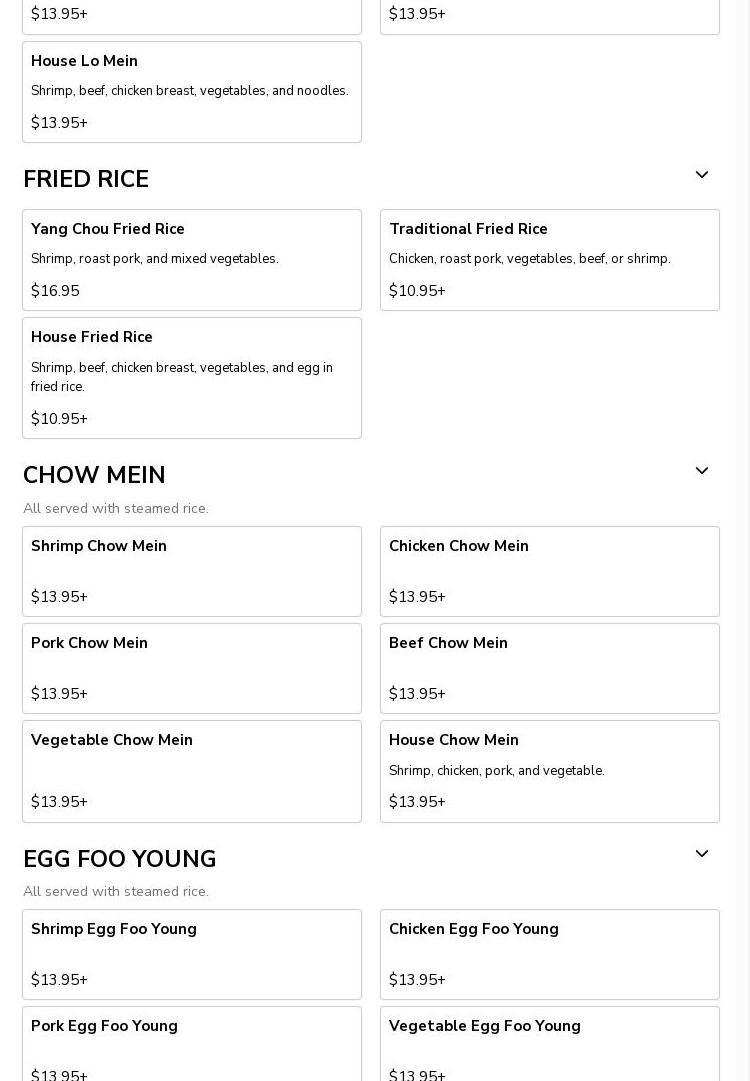Collapse the Fried Rice section chevron

[702, 175]
